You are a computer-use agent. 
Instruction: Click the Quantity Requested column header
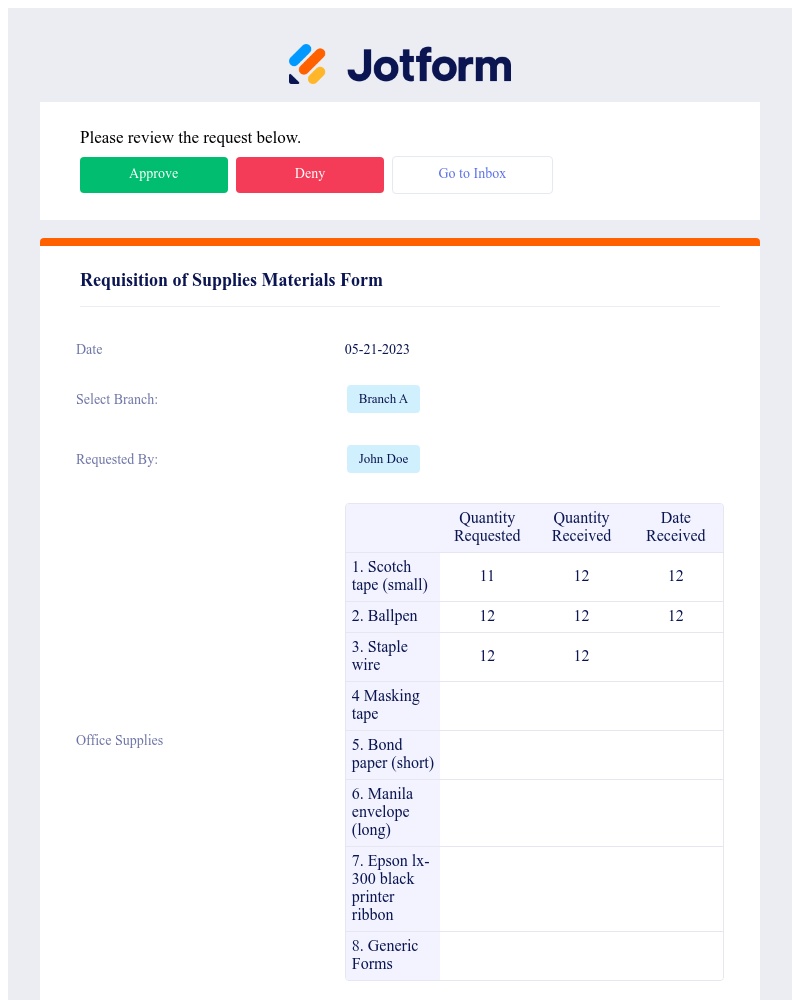point(487,527)
